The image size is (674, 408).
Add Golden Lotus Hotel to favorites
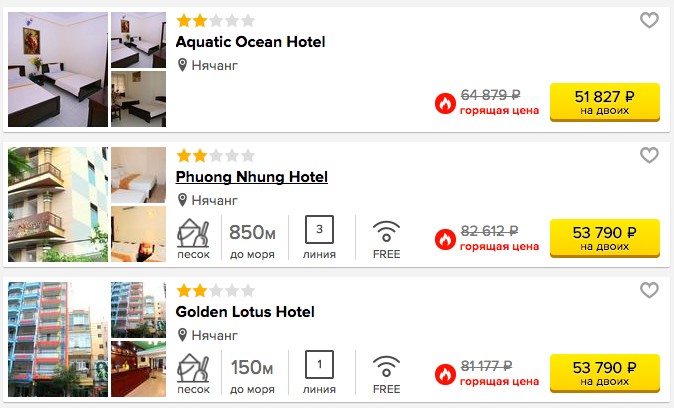coord(649,290)
